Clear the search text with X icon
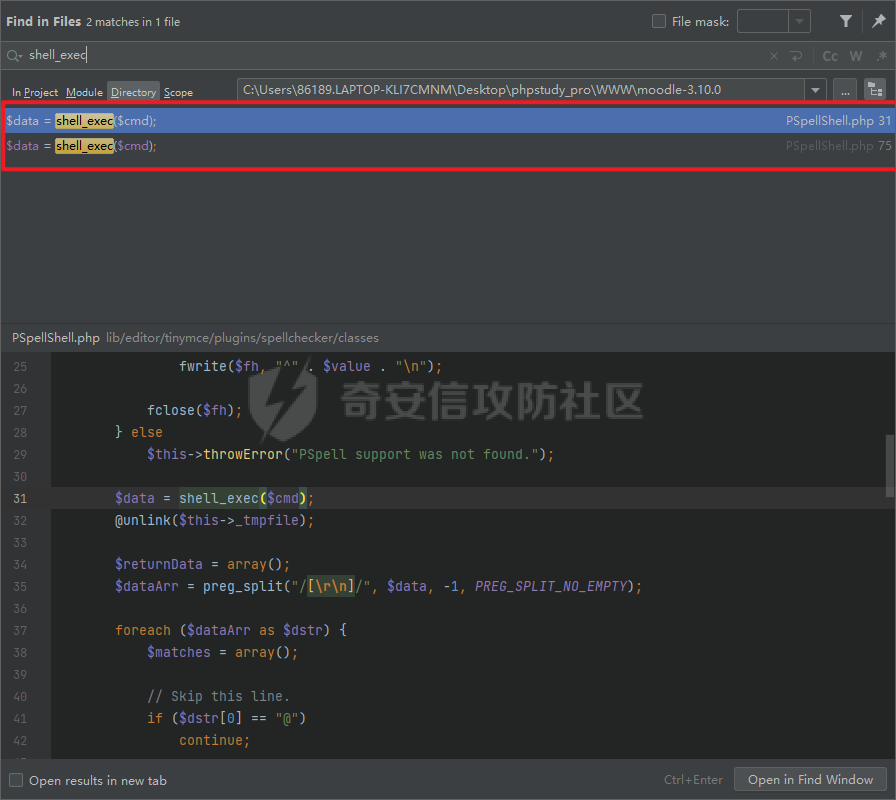896x800 pixels. [x=774, y=56]
